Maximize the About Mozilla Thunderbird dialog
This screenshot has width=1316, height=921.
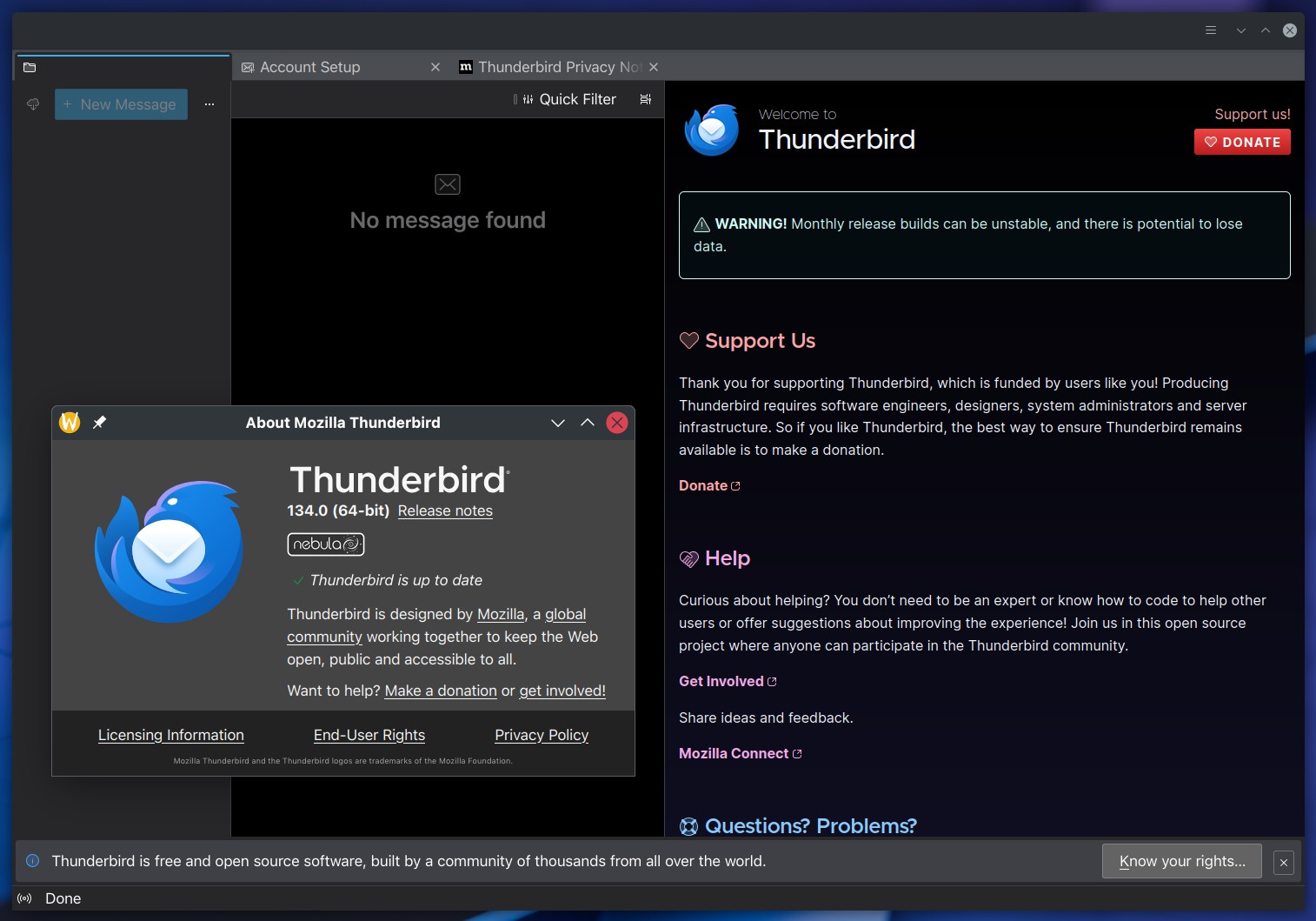588,423
